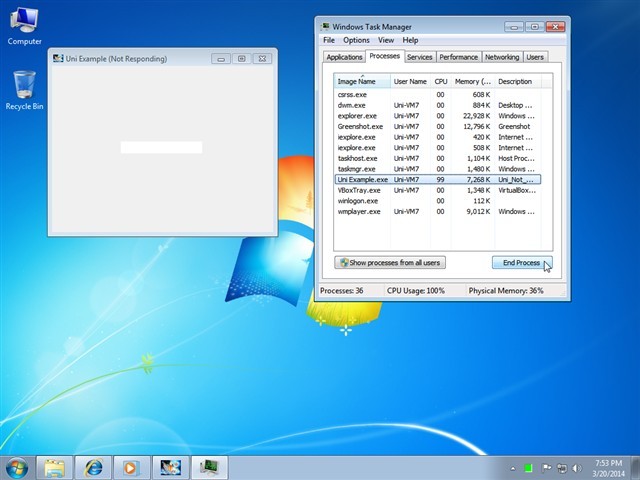Open the View menu in Task Manager
The height and width of the screenshot is (480, 640).
click(x=386, y=40)
